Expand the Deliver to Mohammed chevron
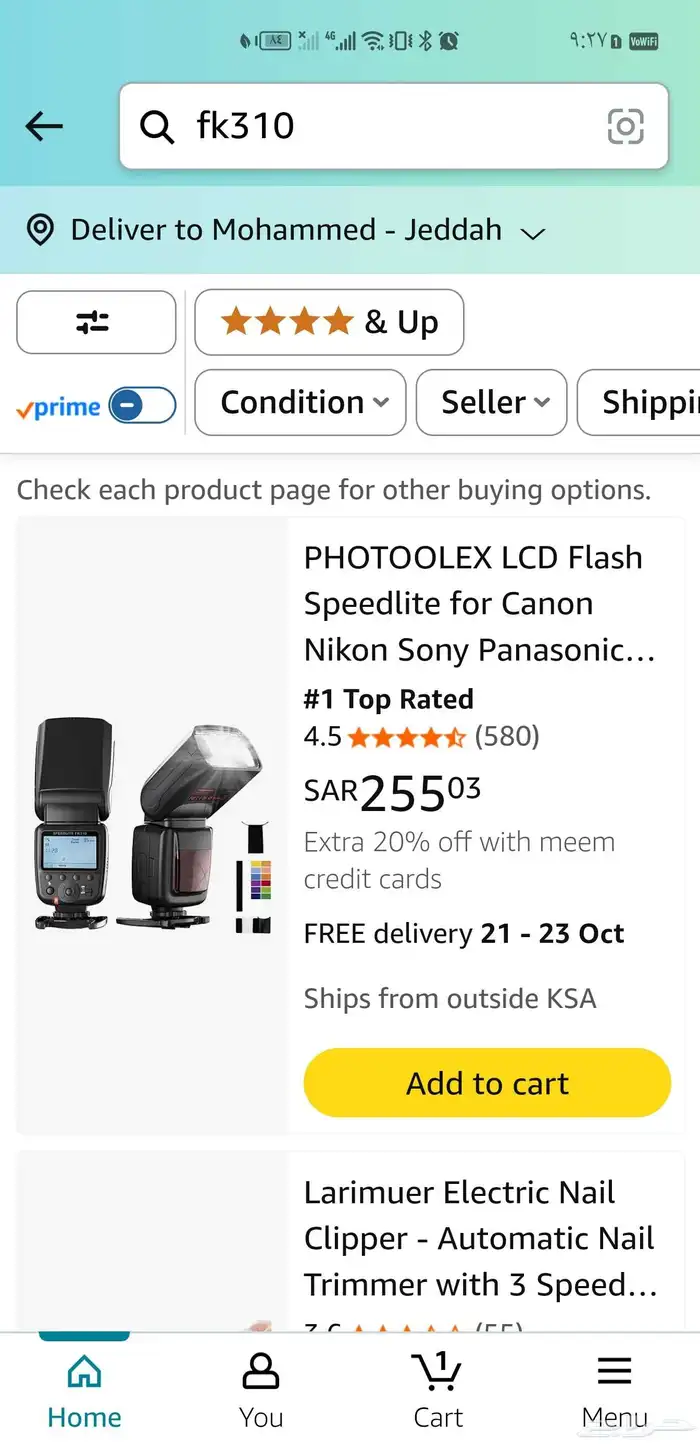The image size is (700, 1444). click(533, 233)
